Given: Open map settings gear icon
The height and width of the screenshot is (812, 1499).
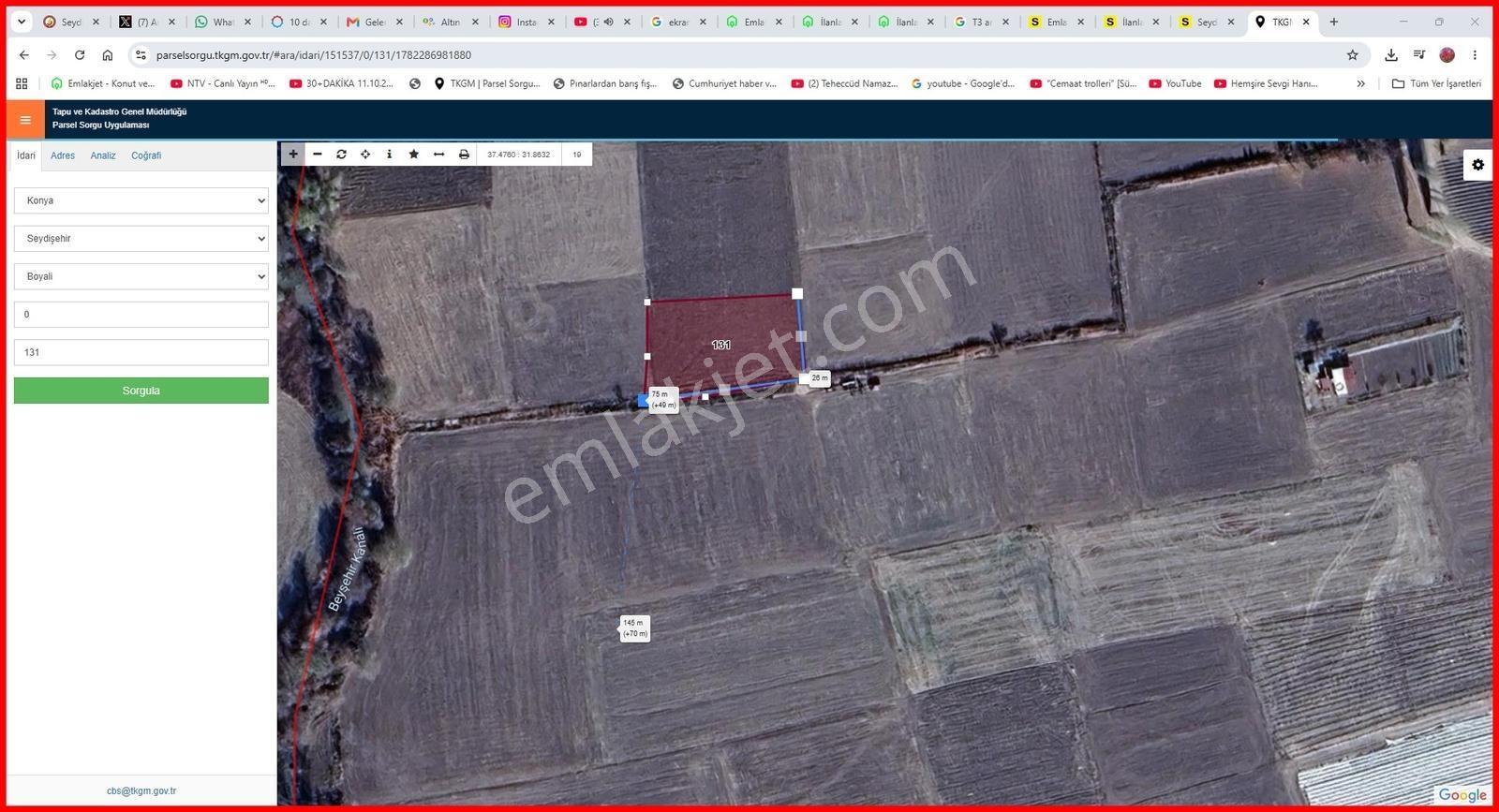Looking at the screenshot, I should (1477, 165).
